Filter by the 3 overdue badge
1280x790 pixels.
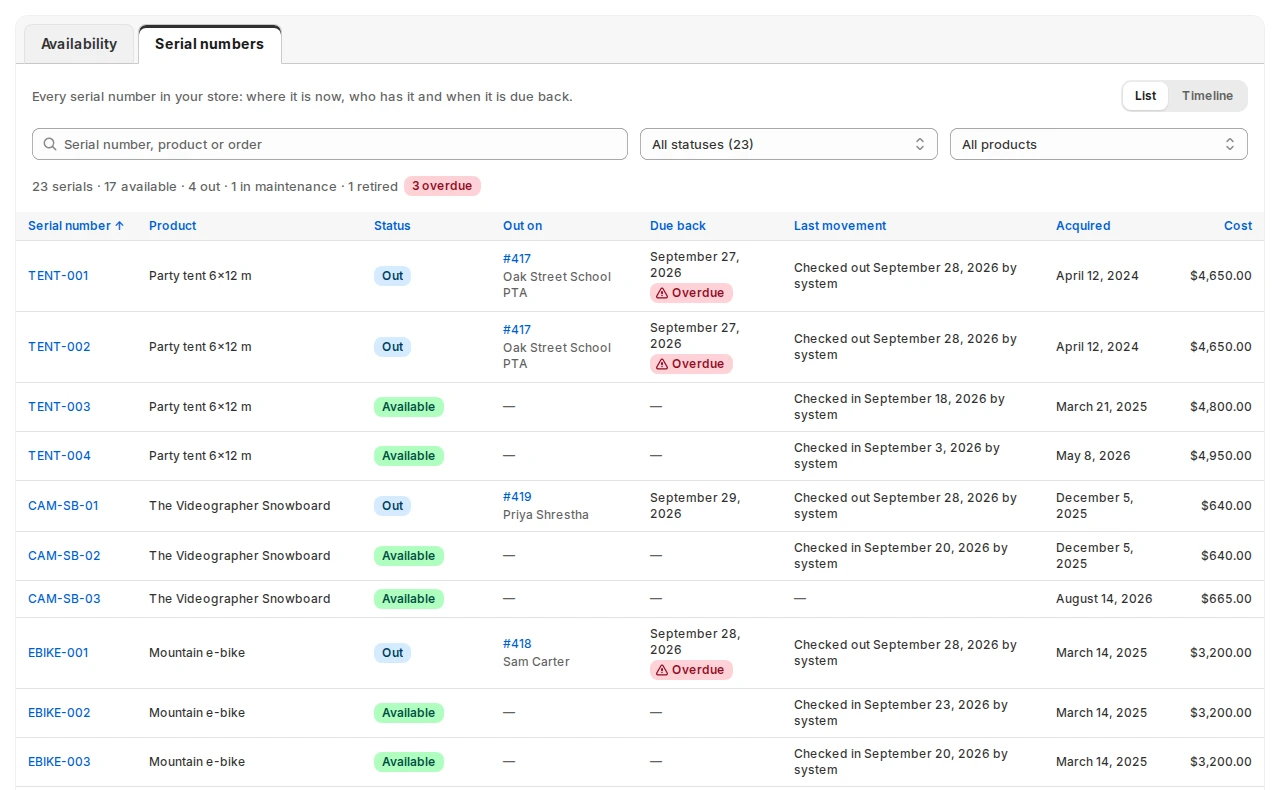pos(442,186)
